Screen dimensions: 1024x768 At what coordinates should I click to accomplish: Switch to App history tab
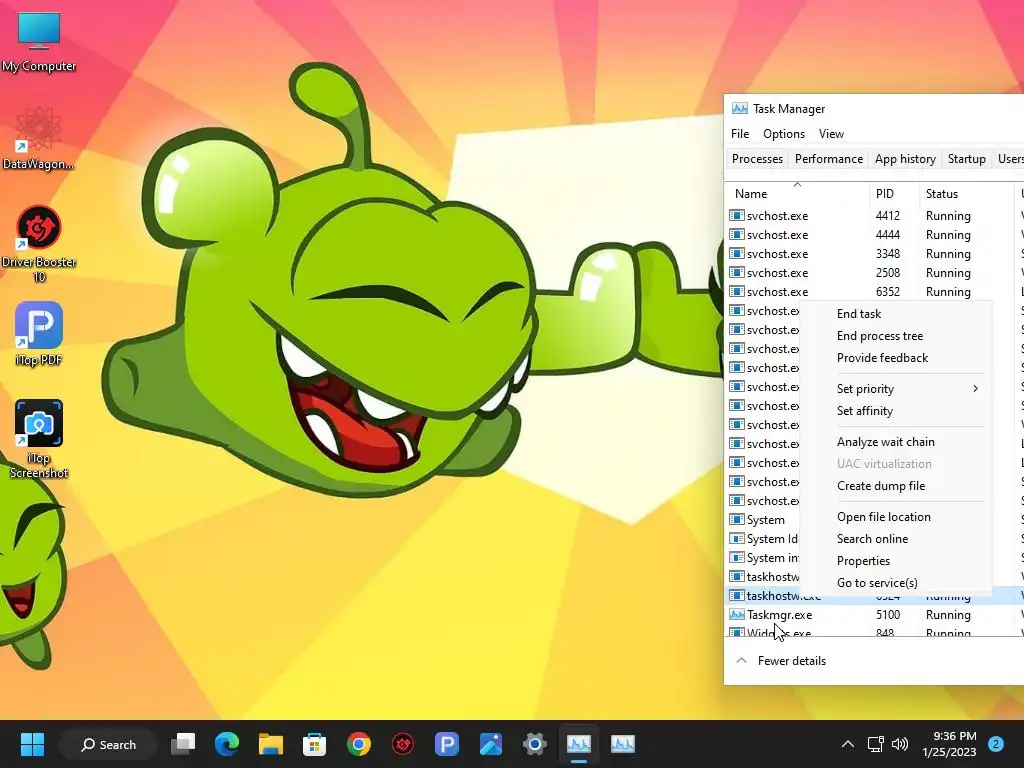coord(905,159)
